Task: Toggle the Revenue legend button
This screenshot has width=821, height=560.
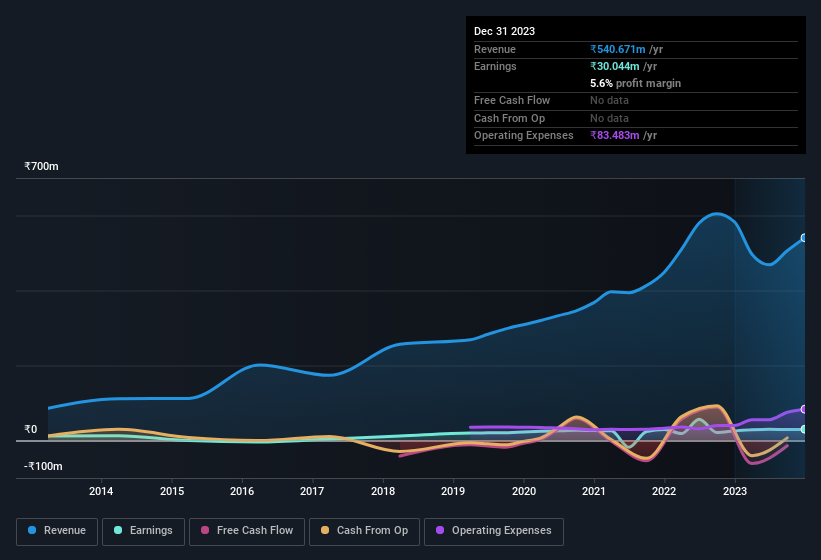Action: point(57,531)
